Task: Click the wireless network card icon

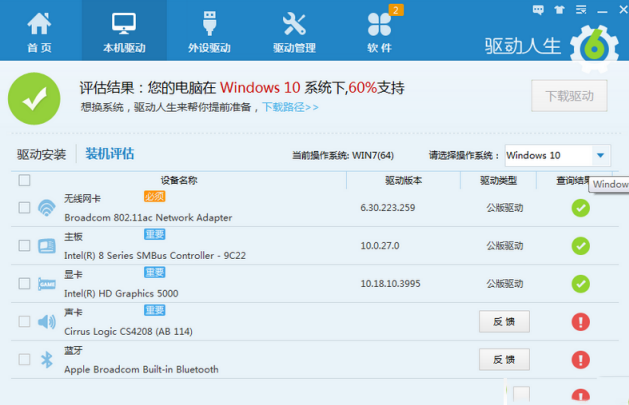Action: tap(47, 208)
